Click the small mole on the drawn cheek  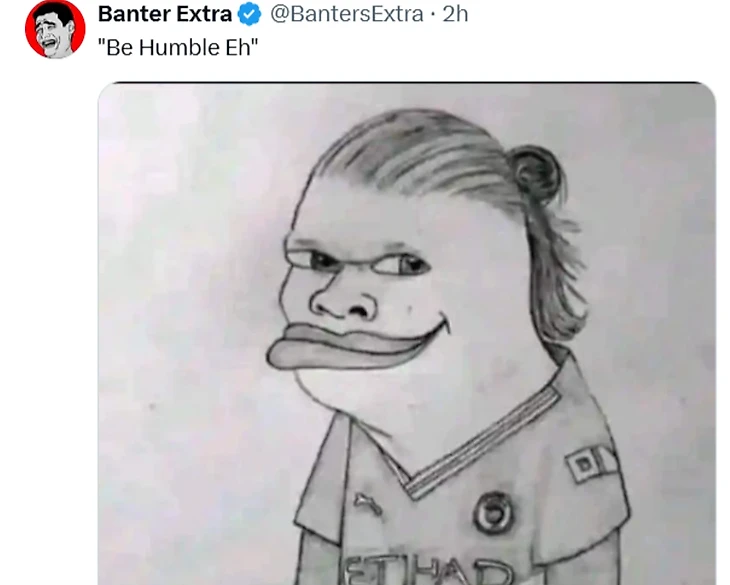pos(411,308)
